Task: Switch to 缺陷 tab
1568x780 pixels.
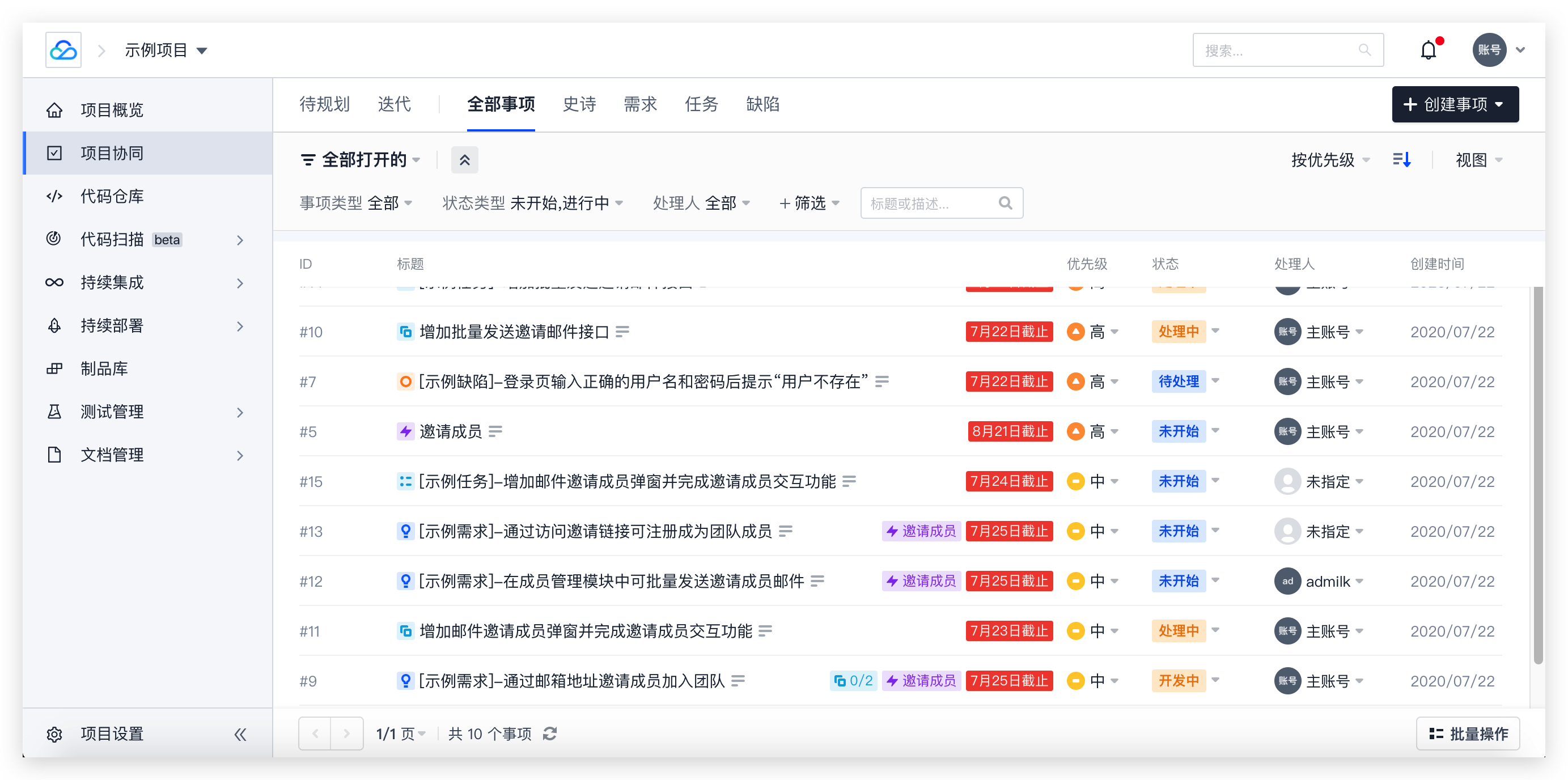Action: tap(762, 104)
